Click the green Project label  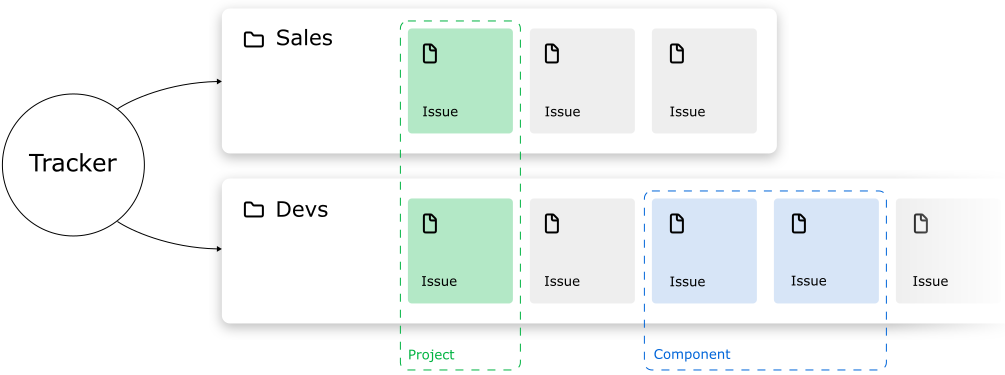pos(431,354)
